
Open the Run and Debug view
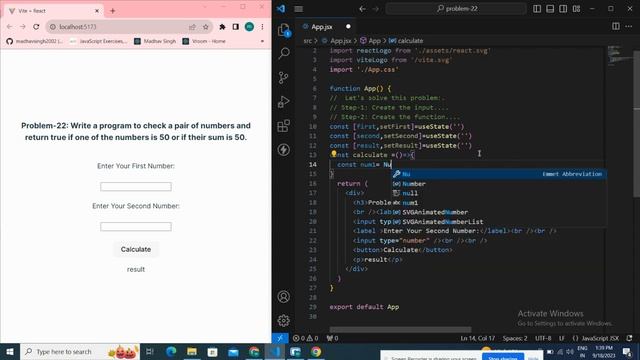tap(284, 101)
